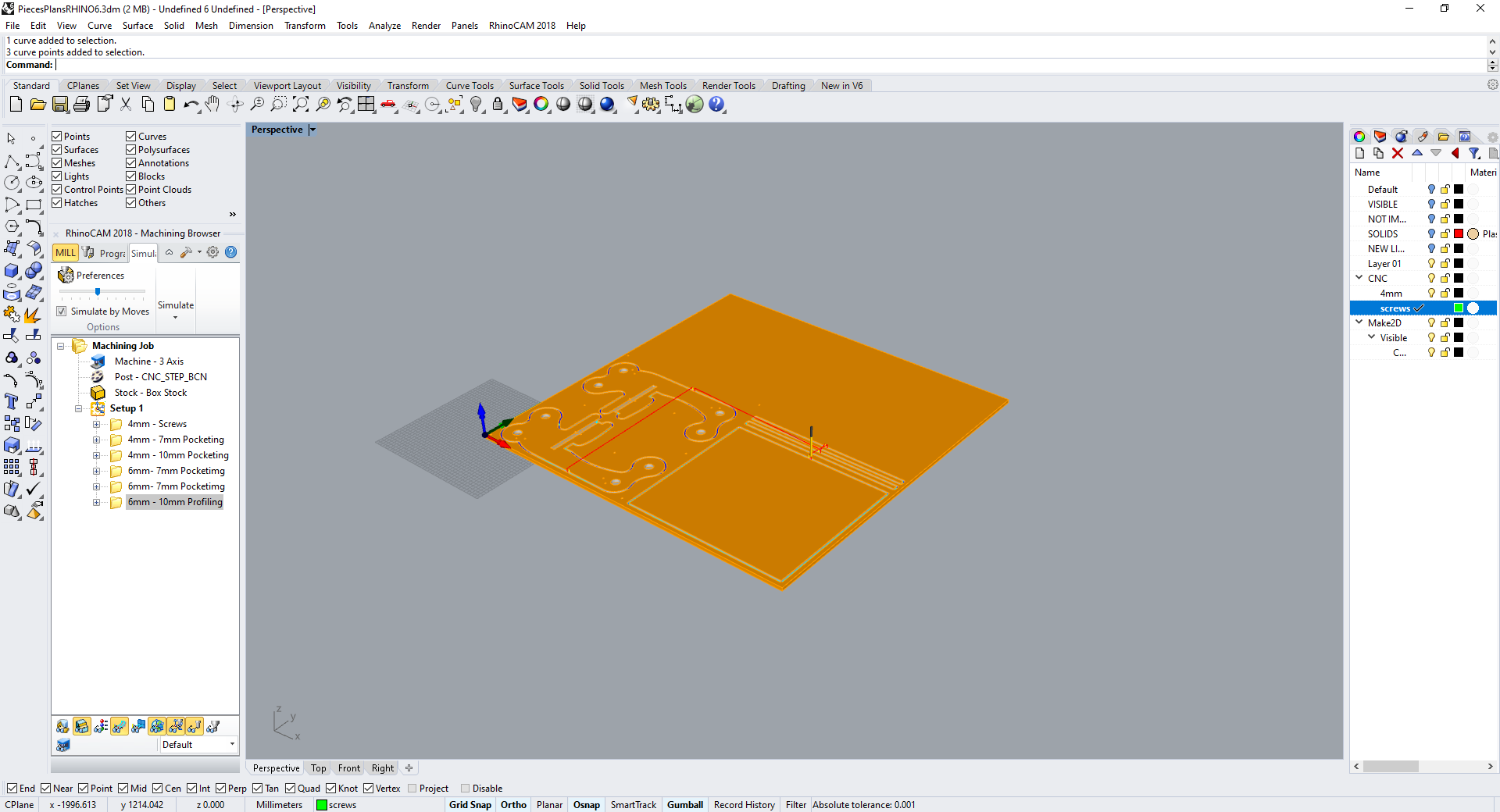Click the green color swatch of screws layer

pos(1459,308)
